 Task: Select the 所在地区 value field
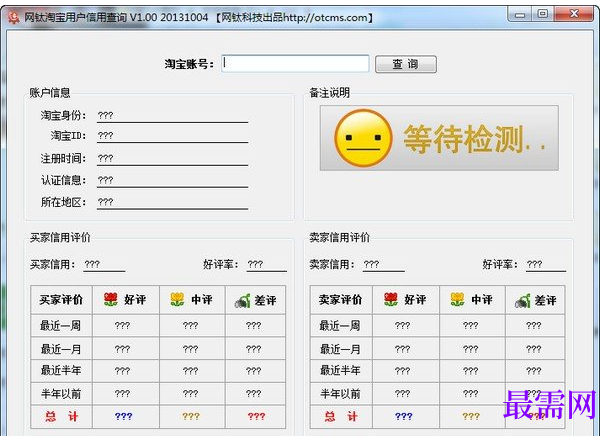coord(173,202)
